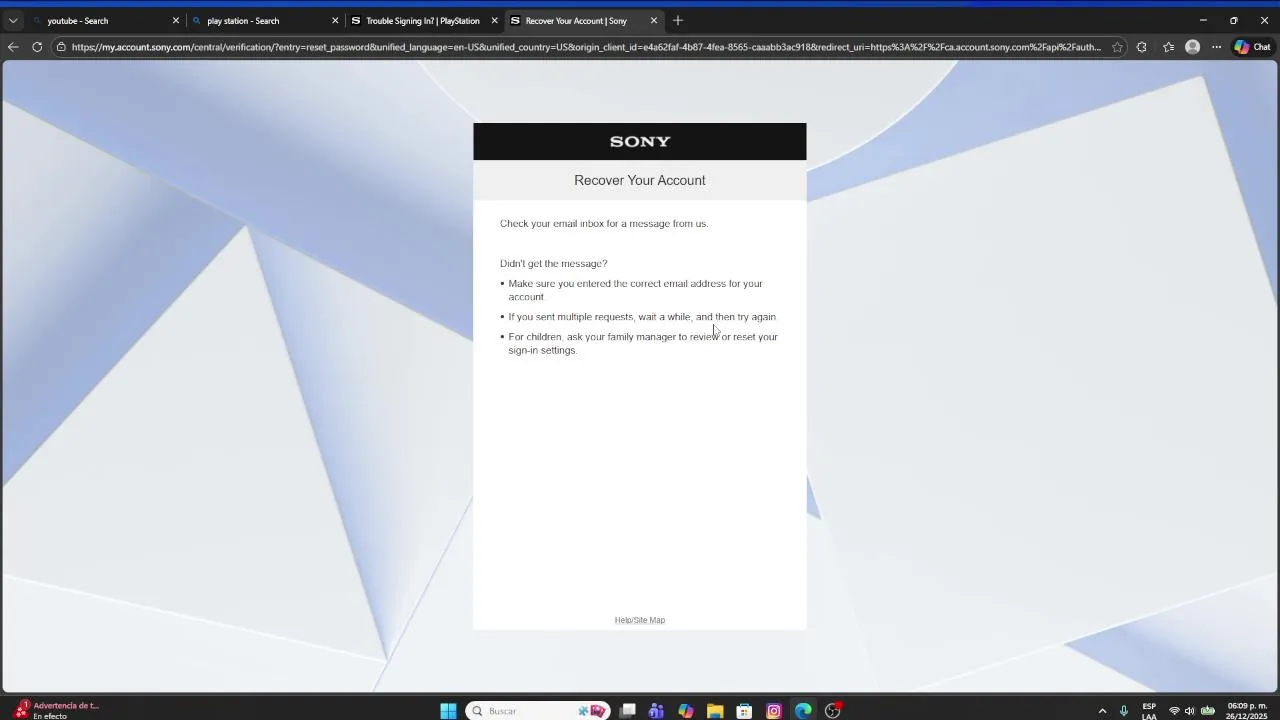
Task: Open the battery status tray icon
Action: coord(1208,711)
